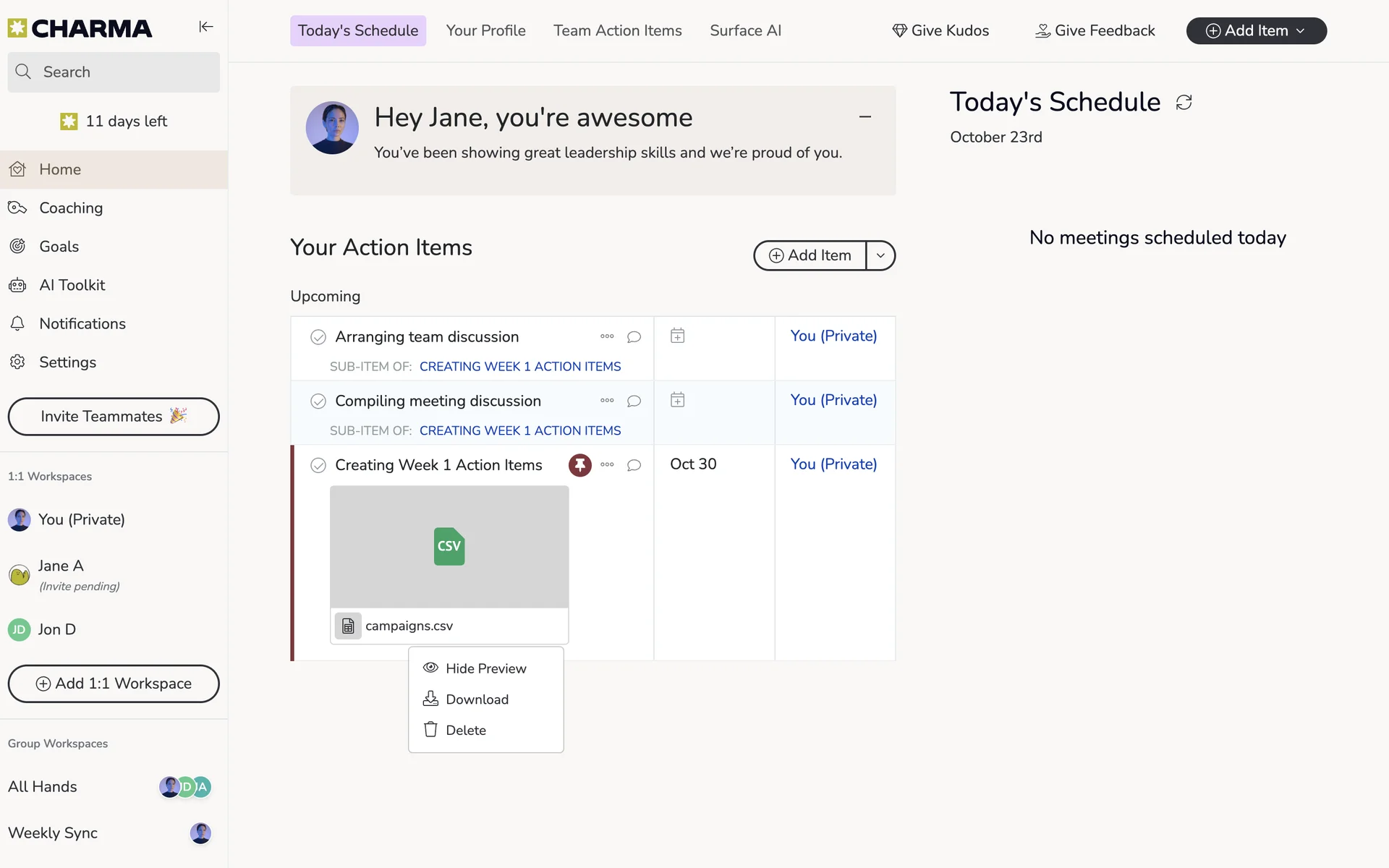The height and width of the screenshot is (868, 1389).
Task: Open the dark Add Item dropdown in header
Action: coord(1256,30)
